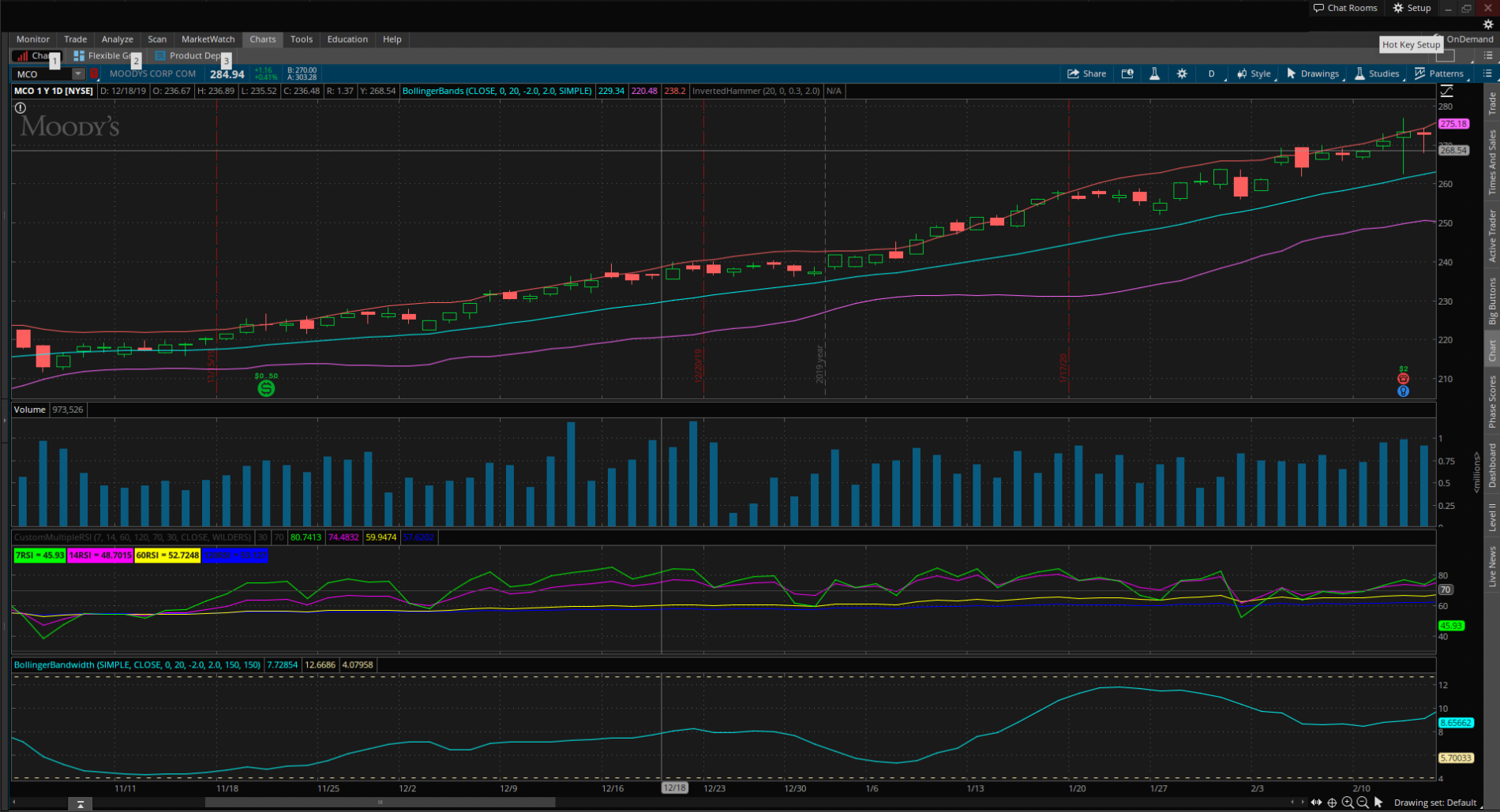Open the Edit Studies flask icon

tap(1154, 73)
